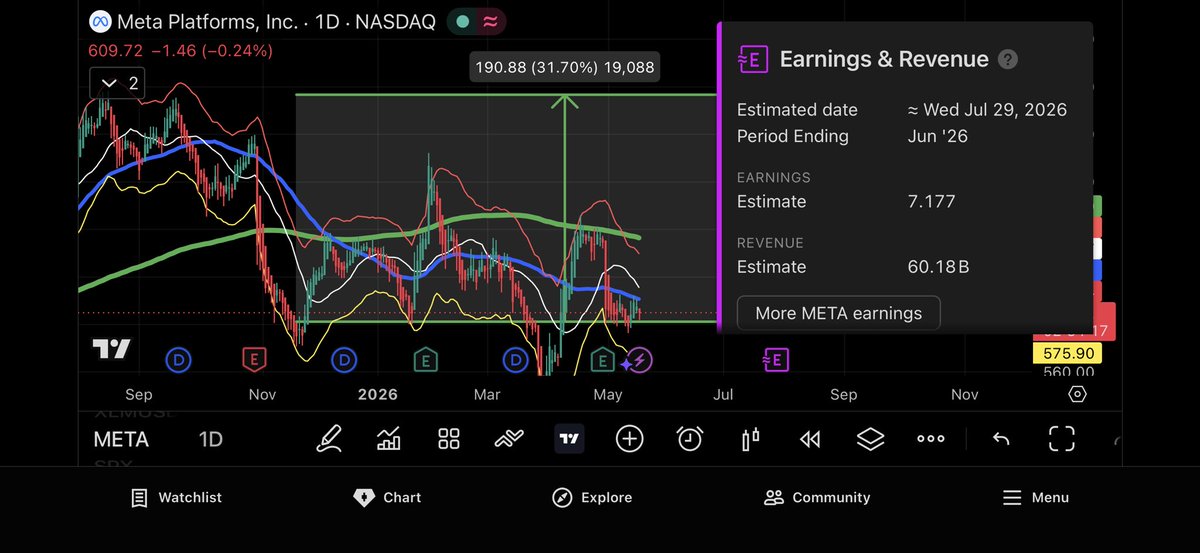Select the drawing pen tool

(328, 439)
